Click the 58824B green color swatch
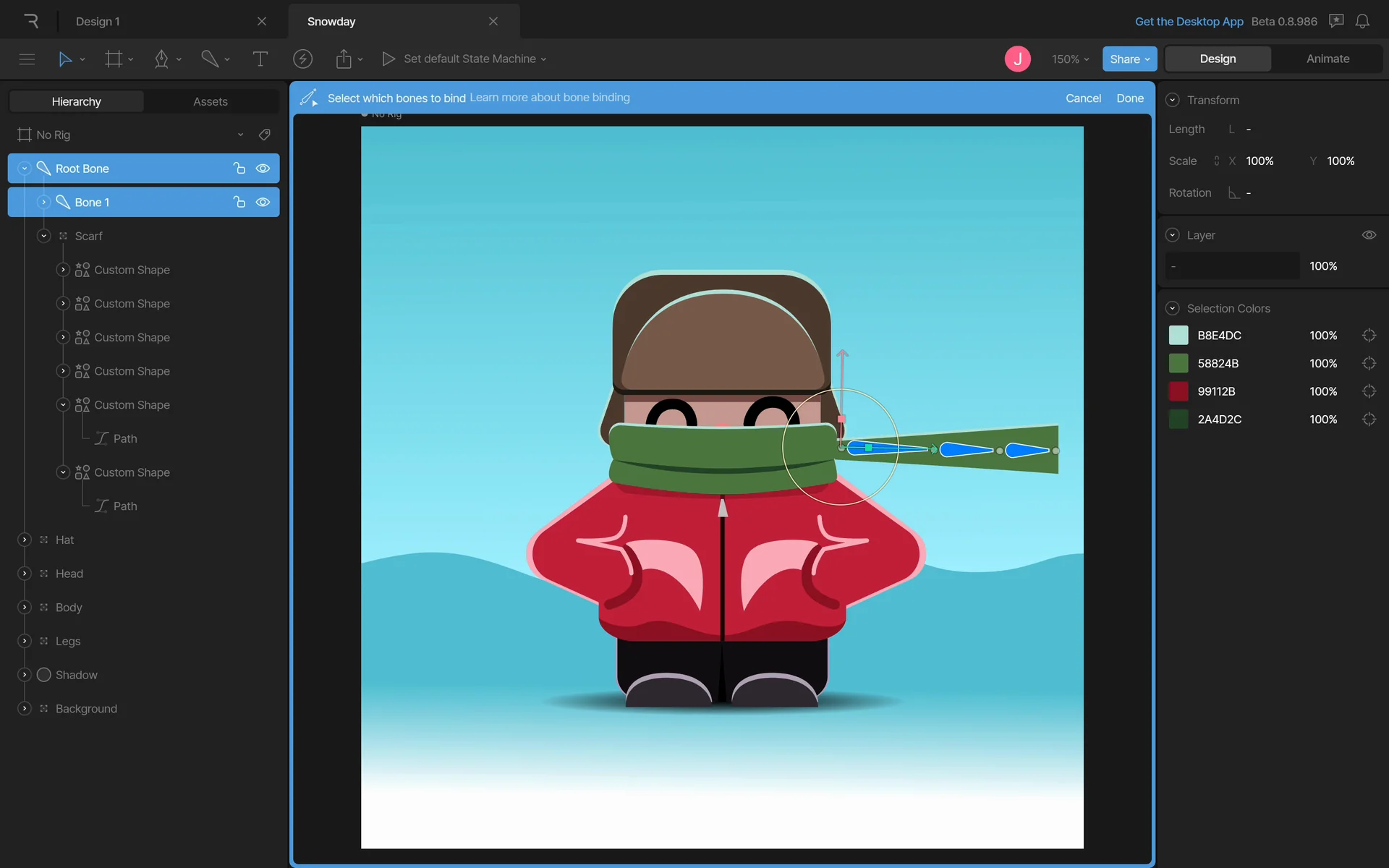 1178,363
